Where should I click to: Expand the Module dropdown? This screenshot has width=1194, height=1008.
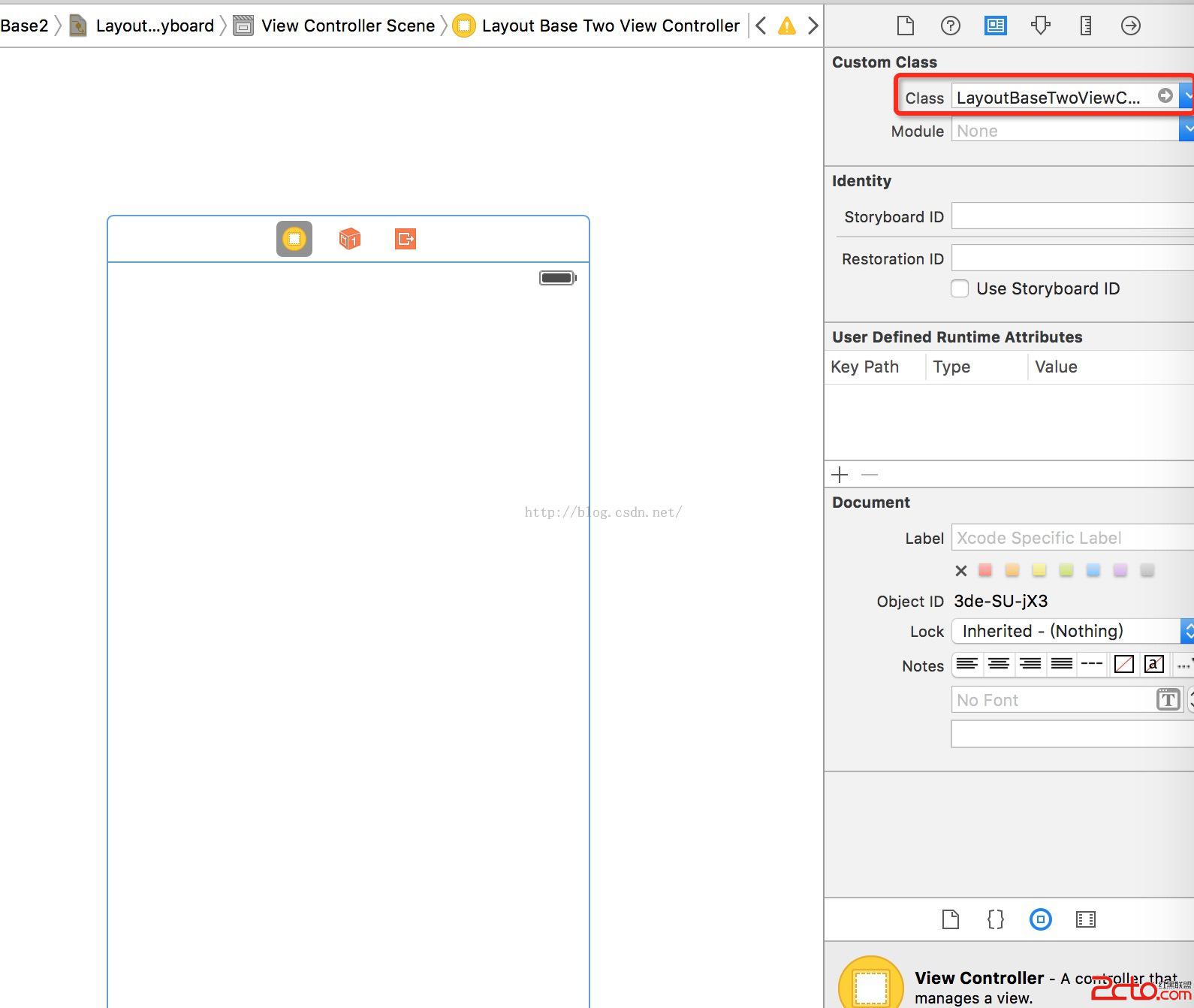[x=1186, y=131]
